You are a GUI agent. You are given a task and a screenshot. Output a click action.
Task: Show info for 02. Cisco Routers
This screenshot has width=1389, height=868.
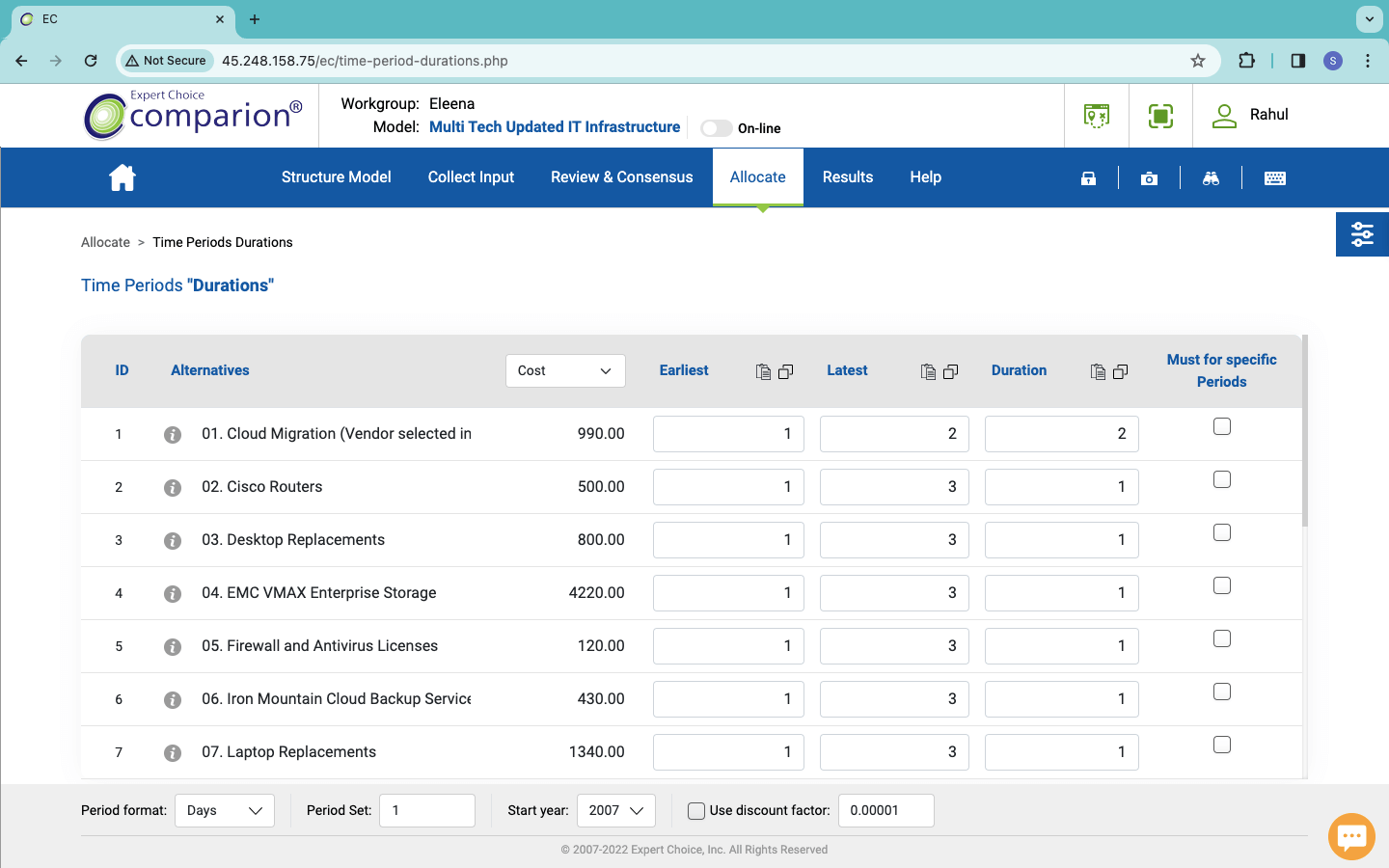pos(173,488)
